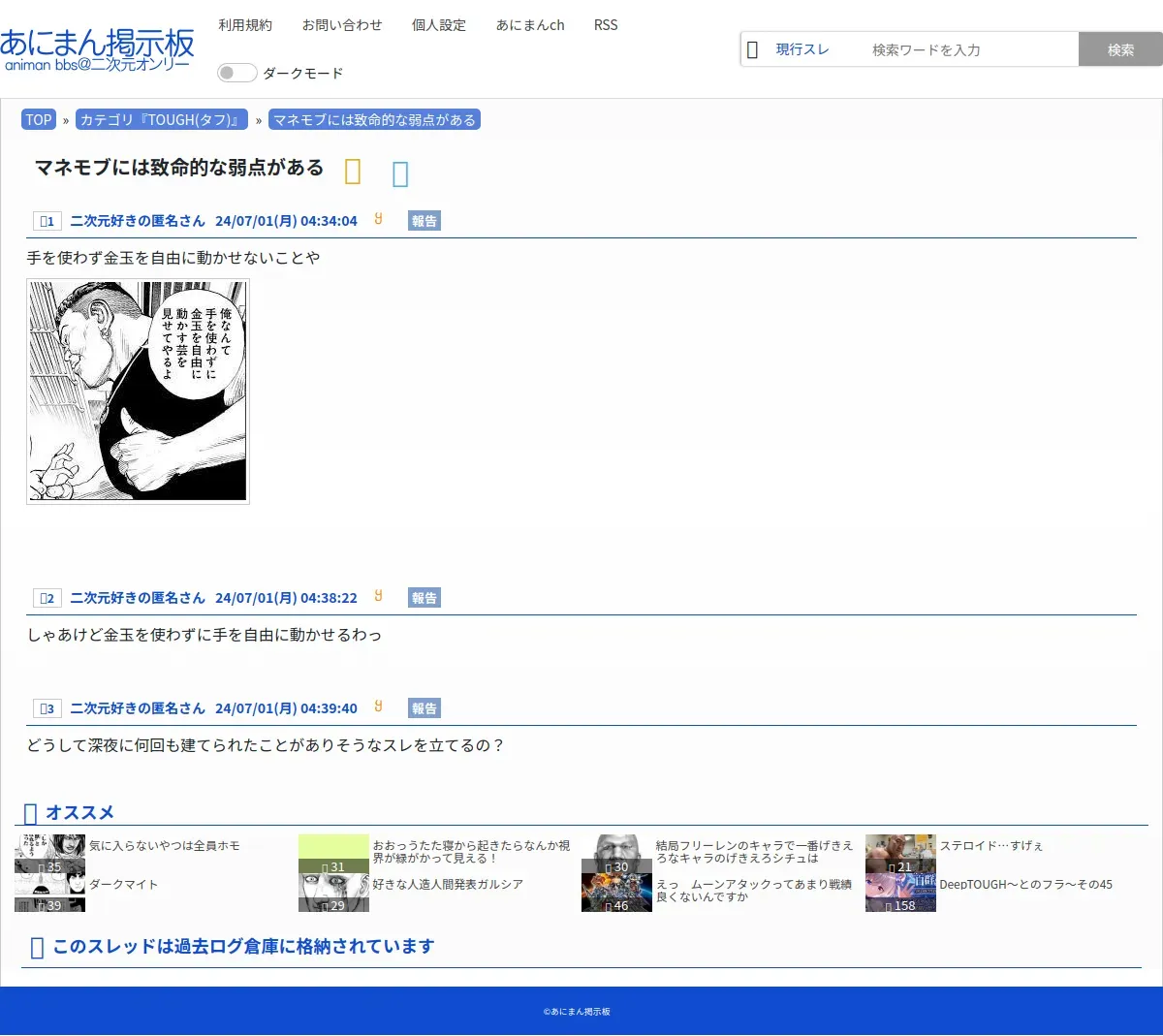
Task: Report post 1 with 報告 button
Action: pyautogui.click(x=424, y=221)
